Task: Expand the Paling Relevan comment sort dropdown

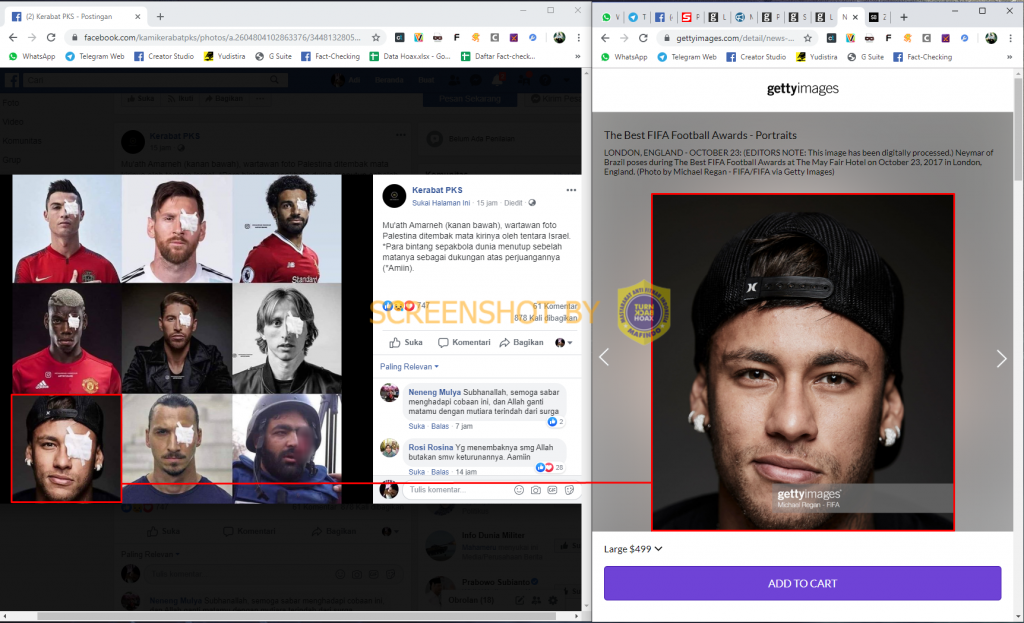Action: pyautogui.click(x=409, y=366)
